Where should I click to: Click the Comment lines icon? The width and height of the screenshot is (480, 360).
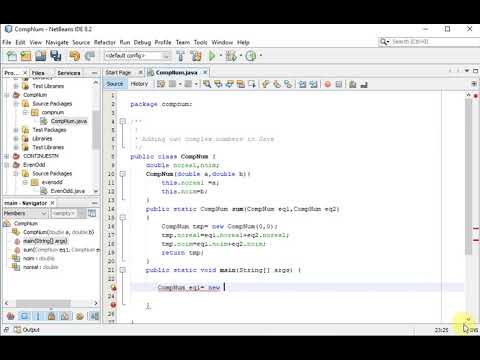pyautogui.click(x=353, y=84)
